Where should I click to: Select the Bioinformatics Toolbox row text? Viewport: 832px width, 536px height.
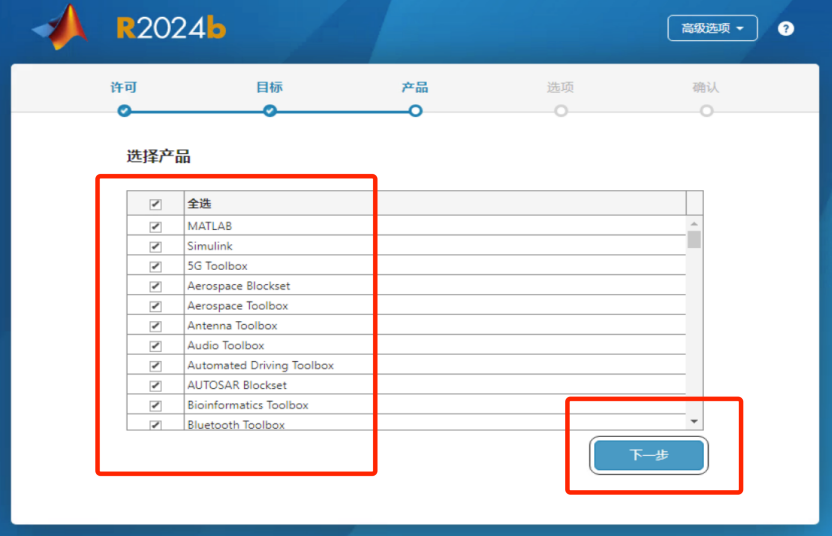click(x=248, y=405)
